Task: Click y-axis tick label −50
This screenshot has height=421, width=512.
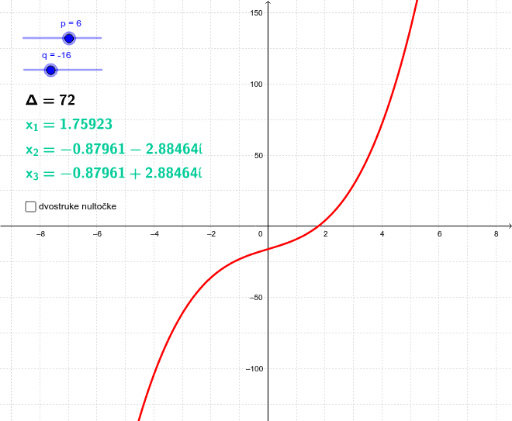Action: (256, 298)
